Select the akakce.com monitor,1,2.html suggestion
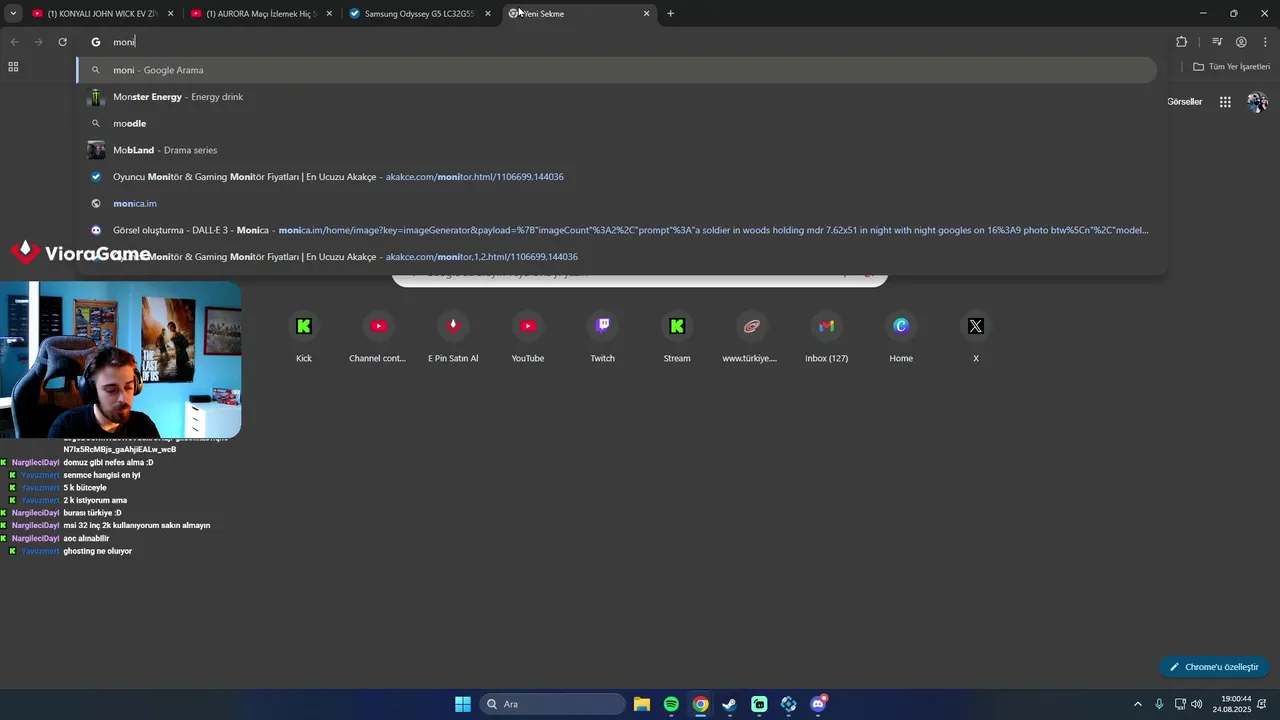 (x=617, y=257)
